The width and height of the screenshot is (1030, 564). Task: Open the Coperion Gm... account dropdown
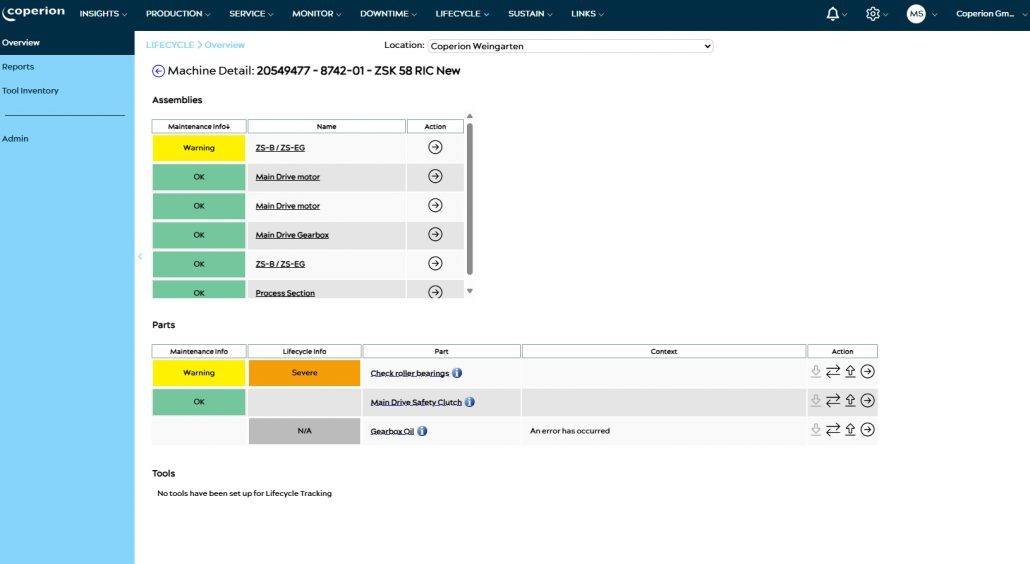[x=991, y=14]
